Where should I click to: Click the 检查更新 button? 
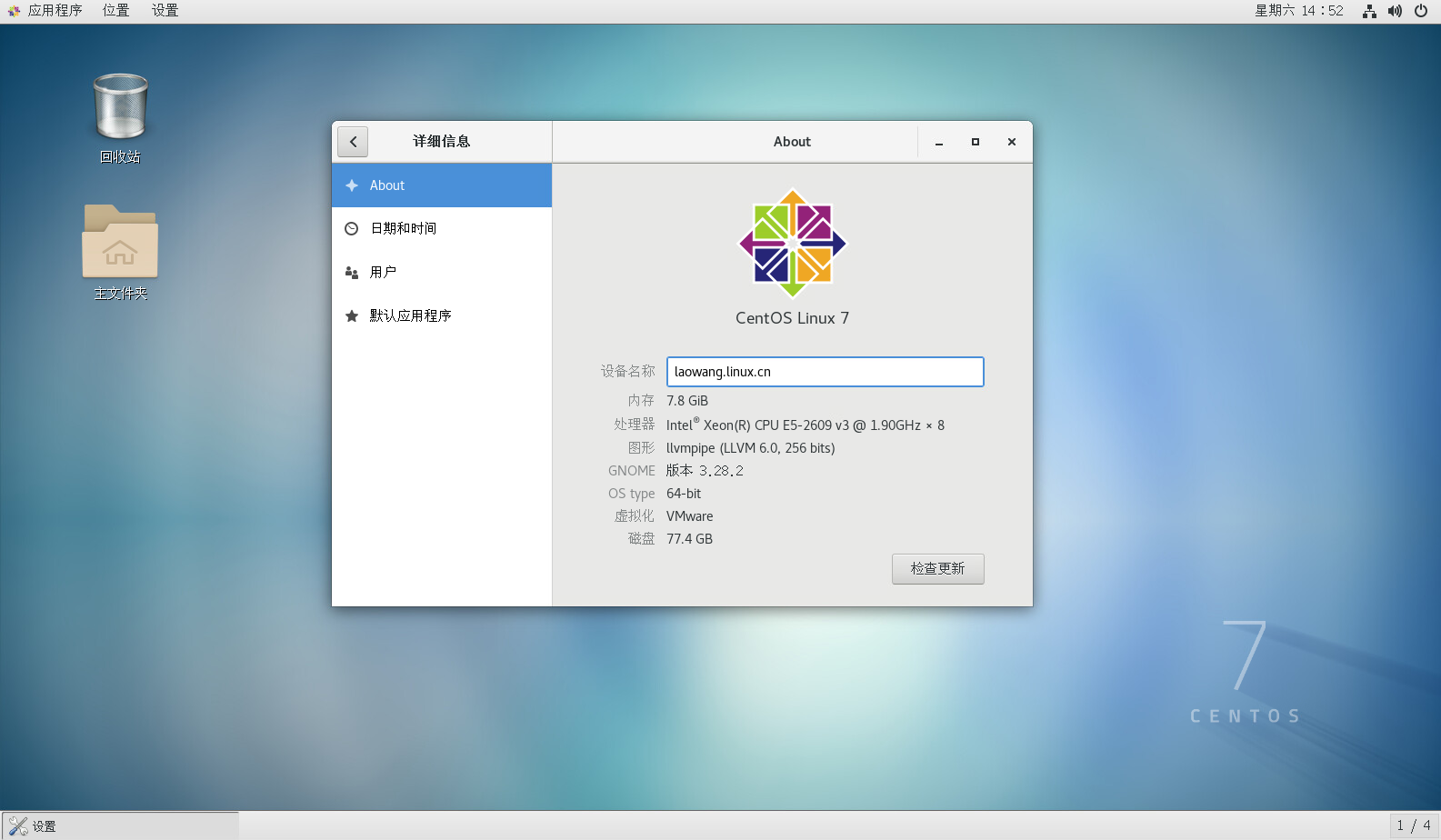coord(938,569)
